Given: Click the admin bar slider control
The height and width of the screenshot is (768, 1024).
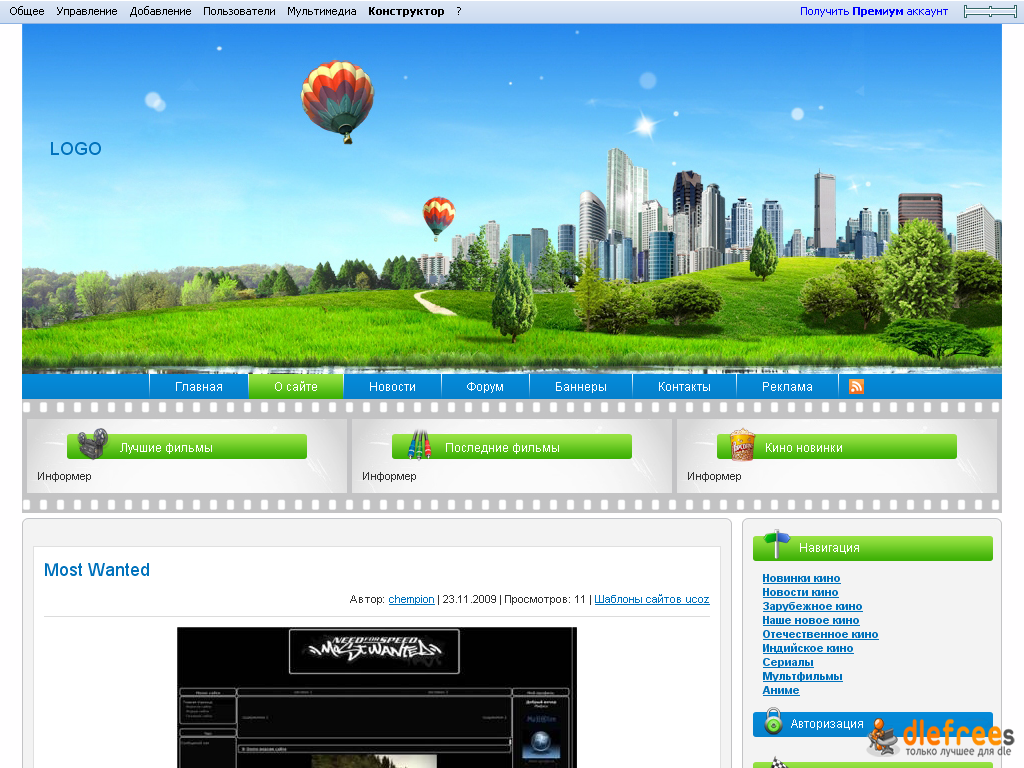Looking at the screenshot, I should coord(990,12).
